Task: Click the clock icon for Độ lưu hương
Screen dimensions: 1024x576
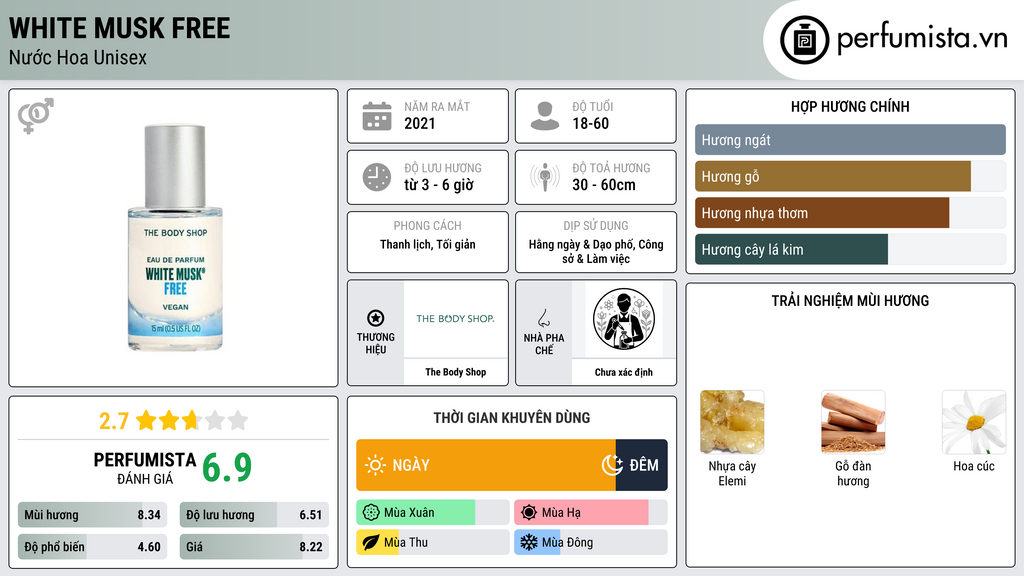Action: point(377,177)
